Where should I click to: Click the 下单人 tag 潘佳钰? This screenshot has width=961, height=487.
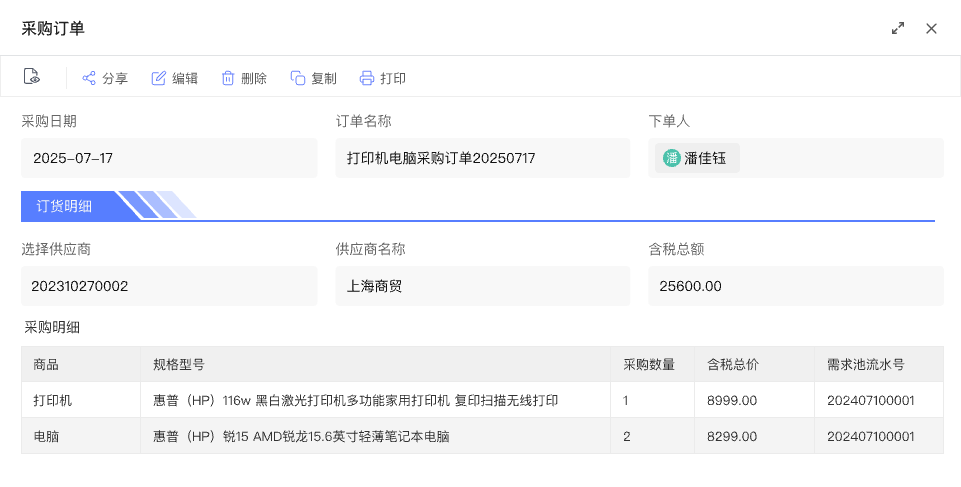coord(697,158)
